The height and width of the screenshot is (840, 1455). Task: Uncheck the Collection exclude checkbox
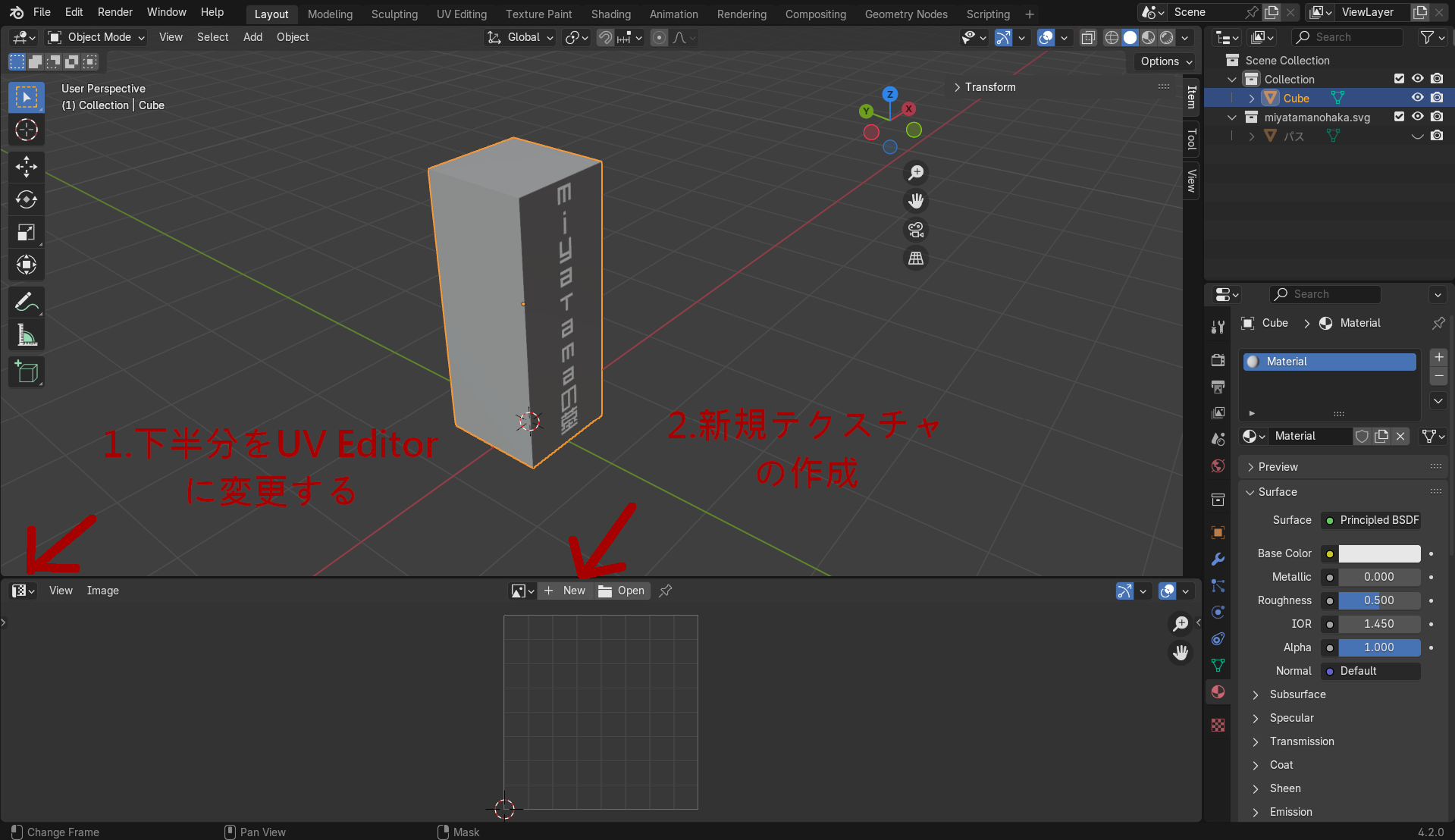[x=1399, y=79]
